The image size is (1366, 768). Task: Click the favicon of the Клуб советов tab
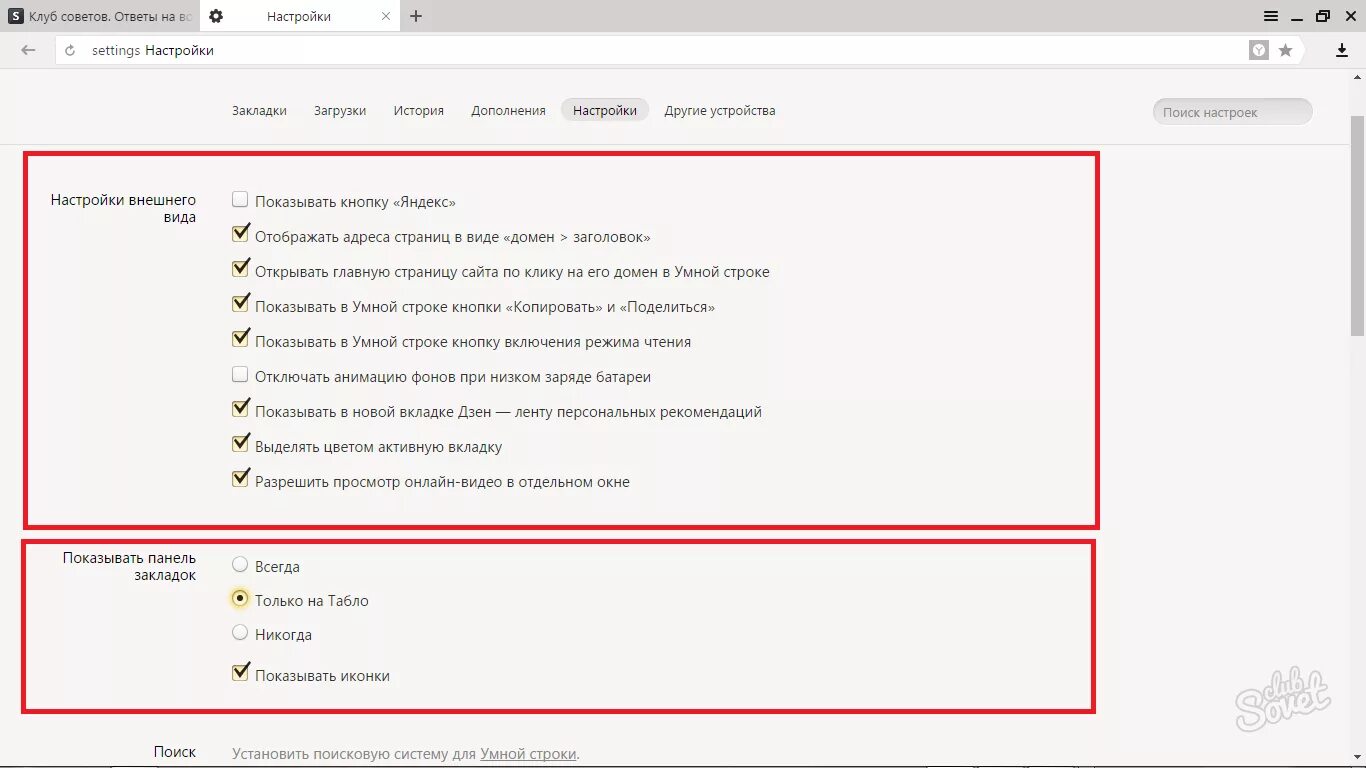16,16
